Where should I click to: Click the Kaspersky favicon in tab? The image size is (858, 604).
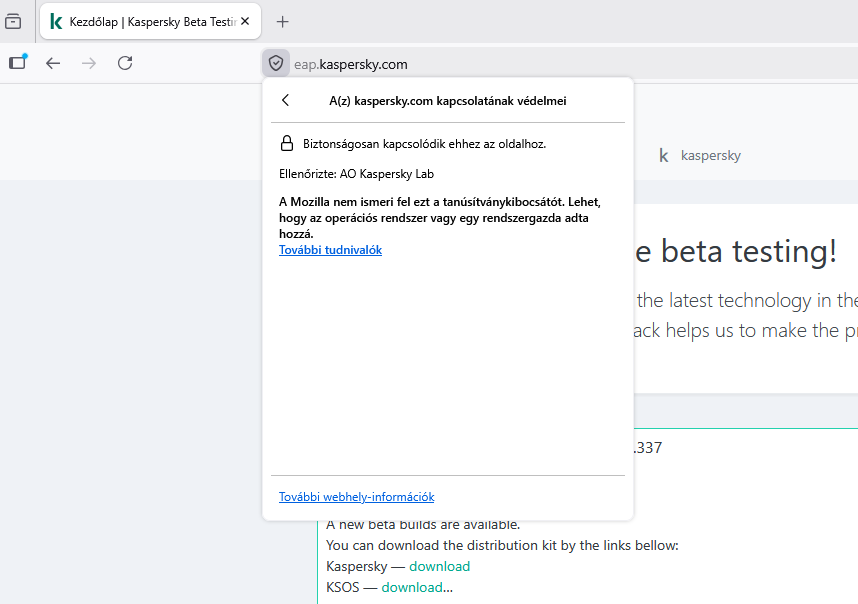(x=56, y=21)
